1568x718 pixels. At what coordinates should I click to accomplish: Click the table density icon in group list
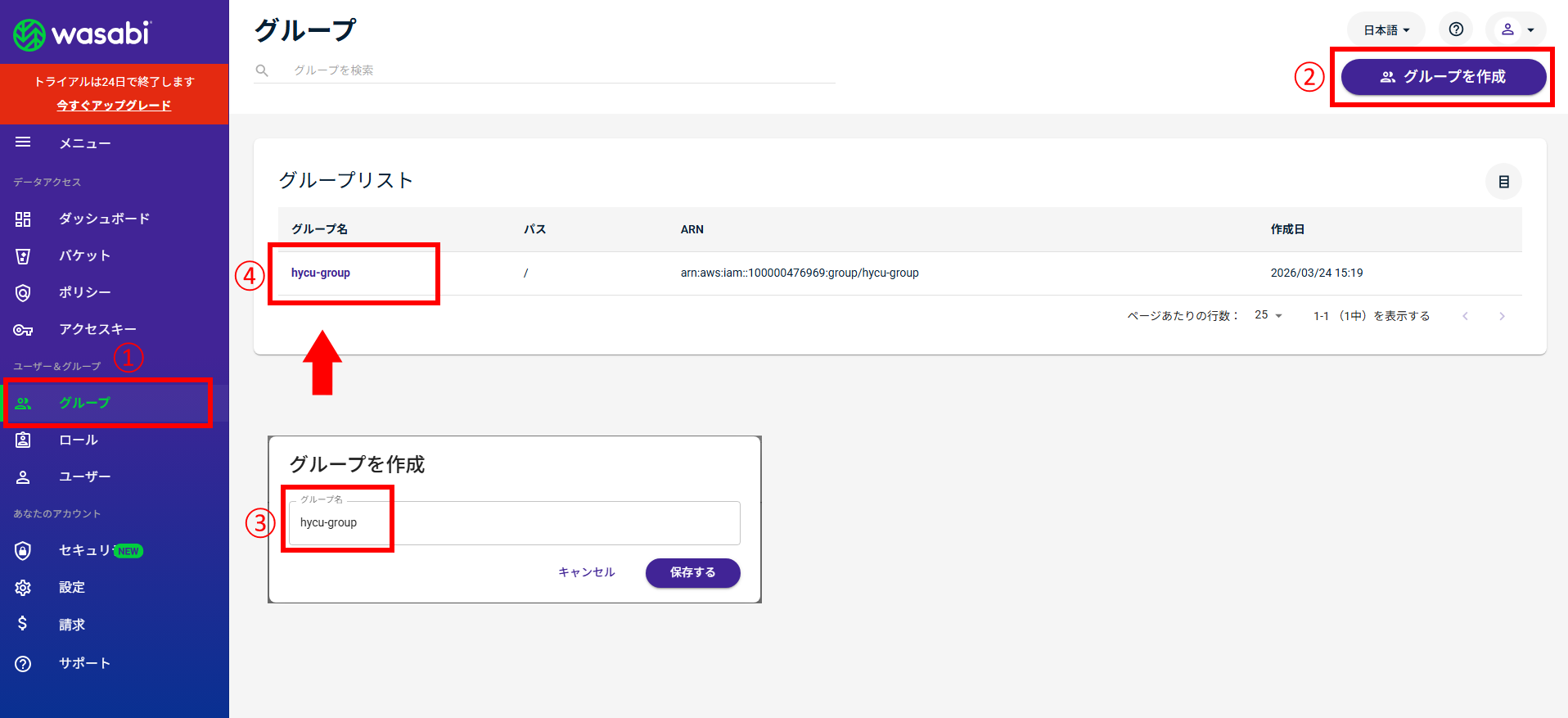point(1503,182)
